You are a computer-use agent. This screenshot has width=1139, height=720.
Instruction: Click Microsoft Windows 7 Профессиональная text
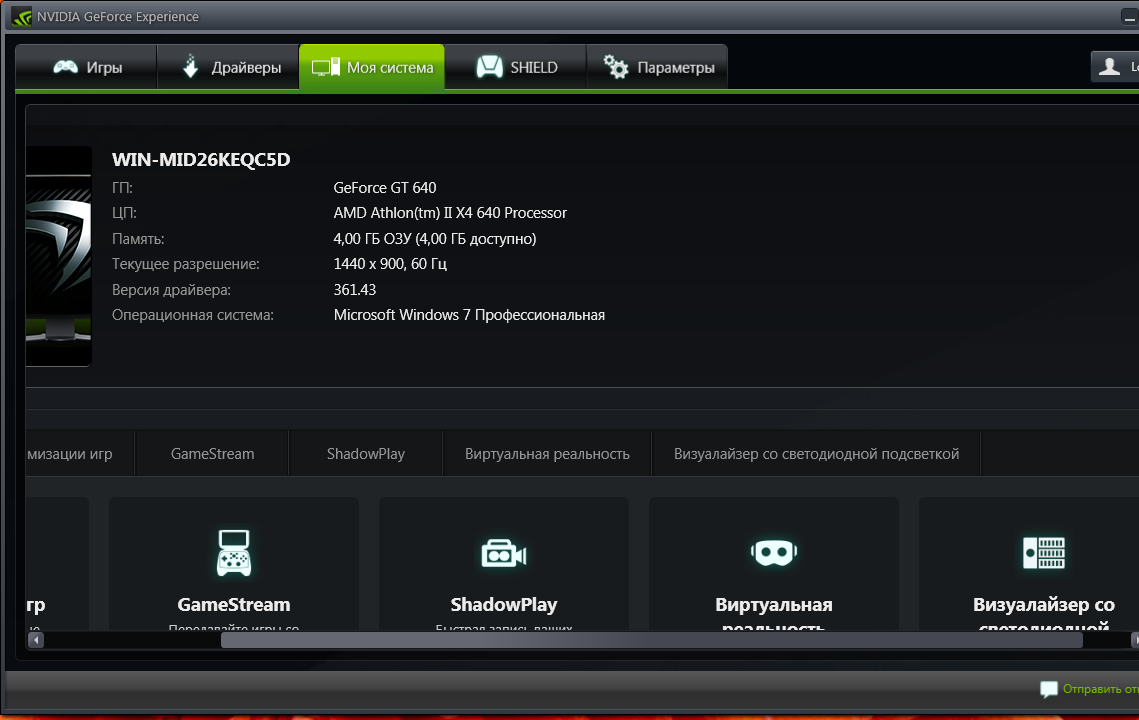tap(469, 315)
